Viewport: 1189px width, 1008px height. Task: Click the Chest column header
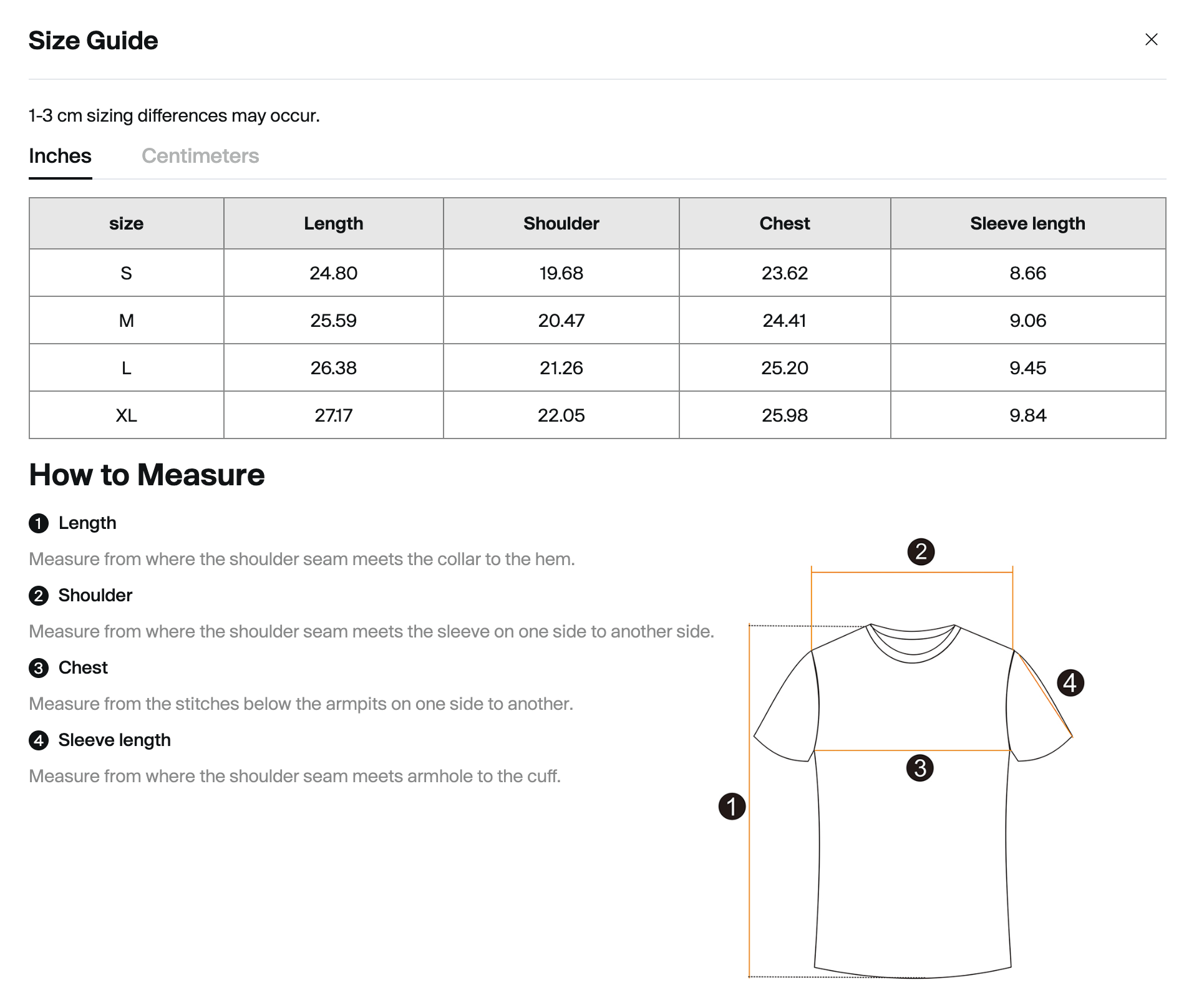tap(784, 223)
